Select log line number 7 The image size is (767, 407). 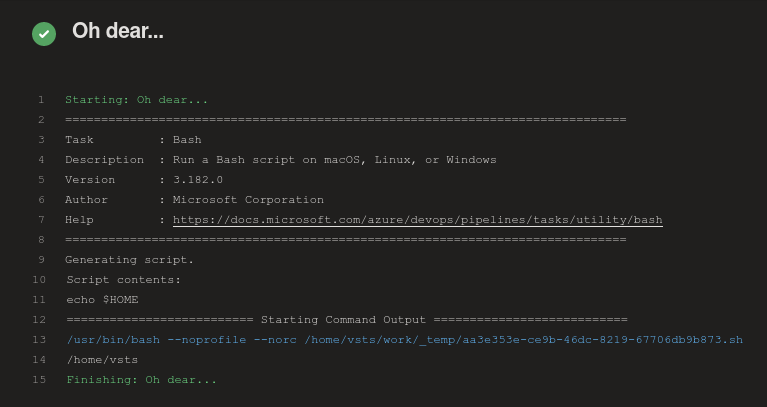click(41, 220)
